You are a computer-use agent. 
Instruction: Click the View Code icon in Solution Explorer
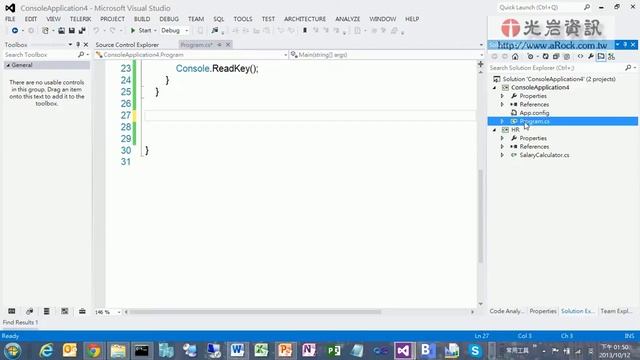click(x=580, y=57)
